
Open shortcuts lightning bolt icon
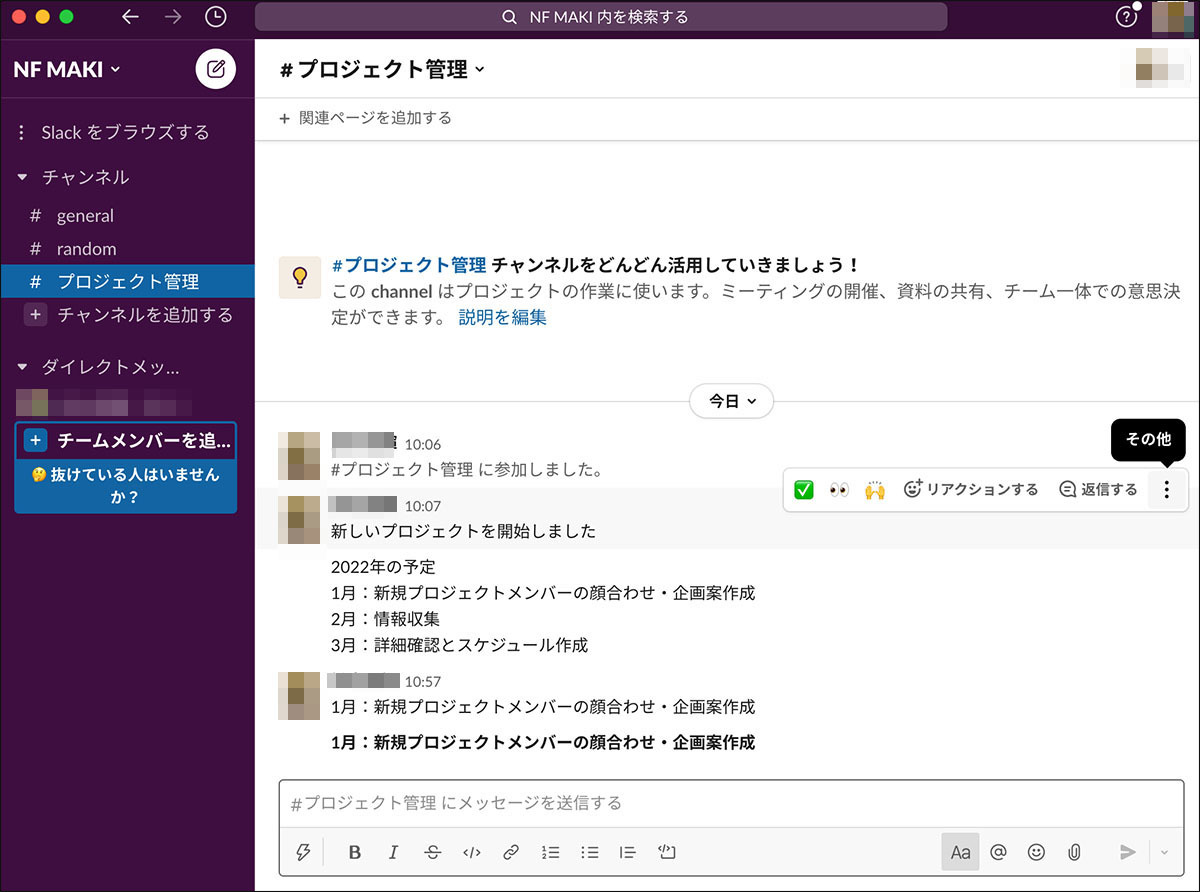[x=303, y=852]
